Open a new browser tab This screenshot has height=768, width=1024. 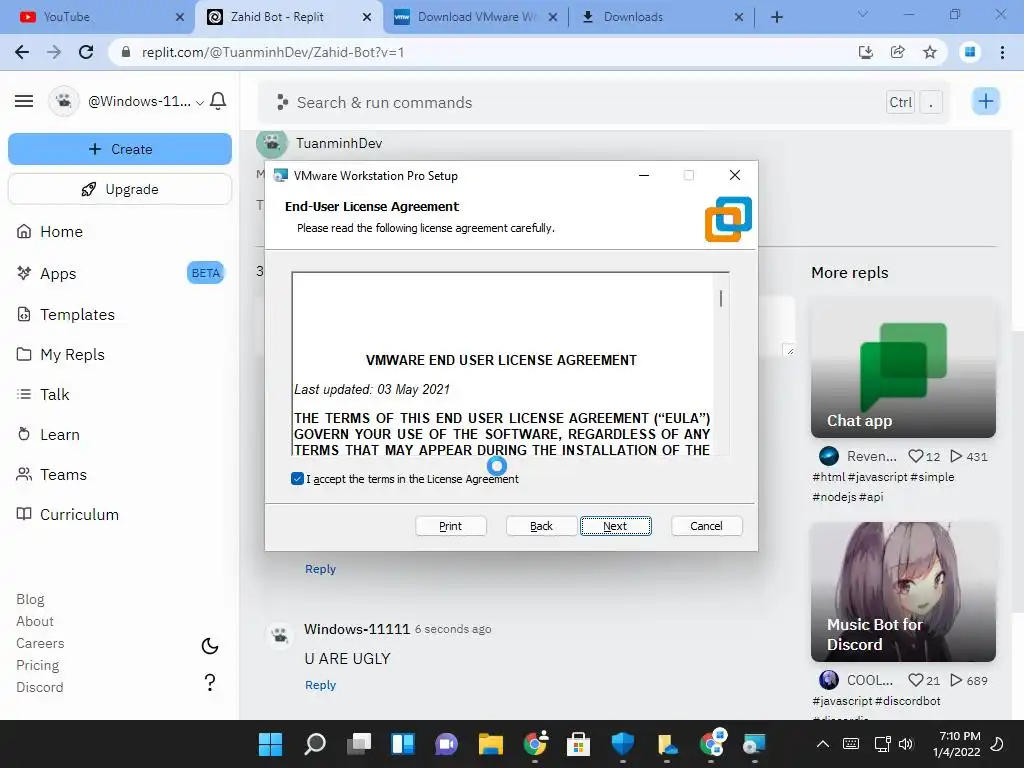coord(776,17)
